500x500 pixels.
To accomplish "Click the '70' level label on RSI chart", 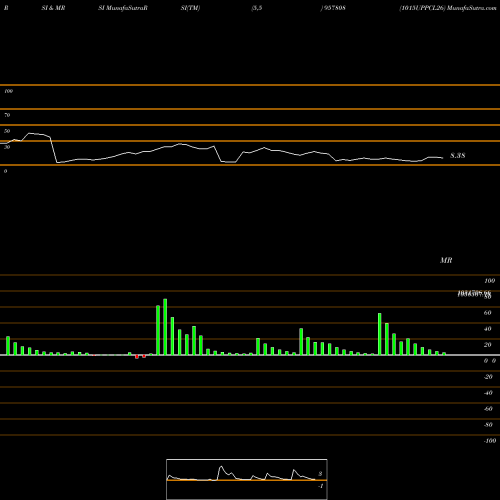I will (x=7, y=115).
